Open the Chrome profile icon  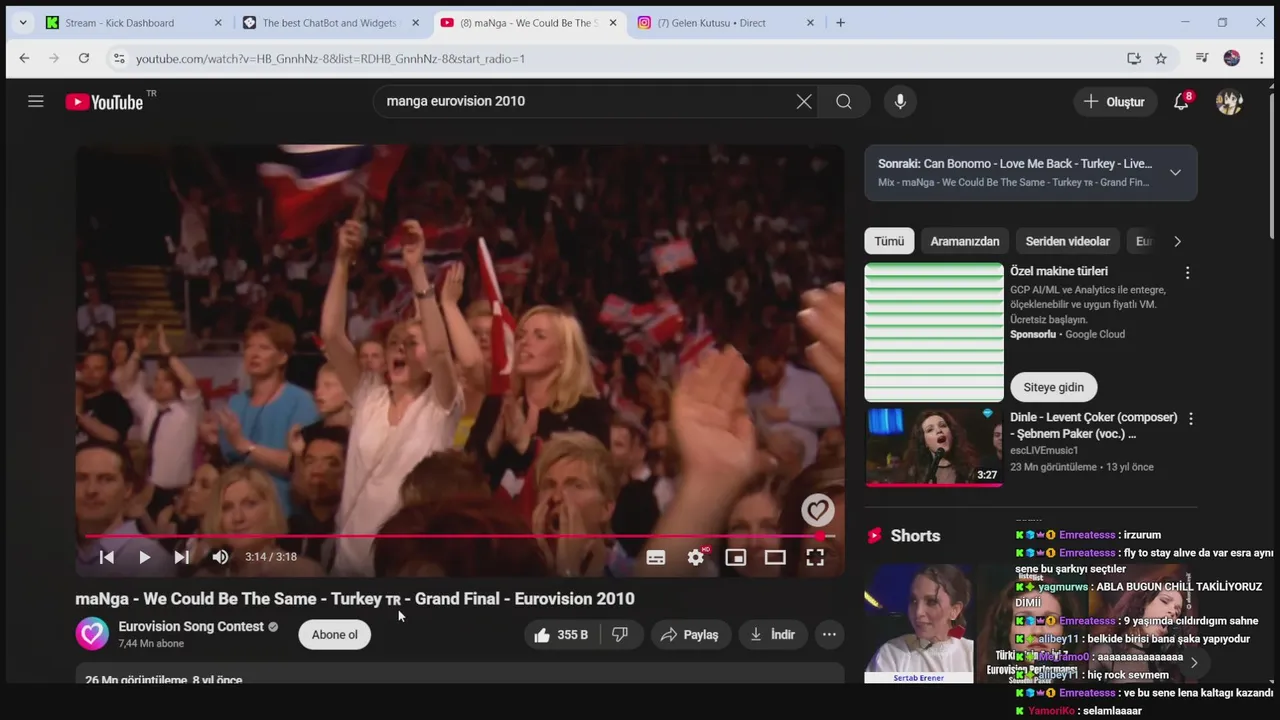pos(1232,58)
